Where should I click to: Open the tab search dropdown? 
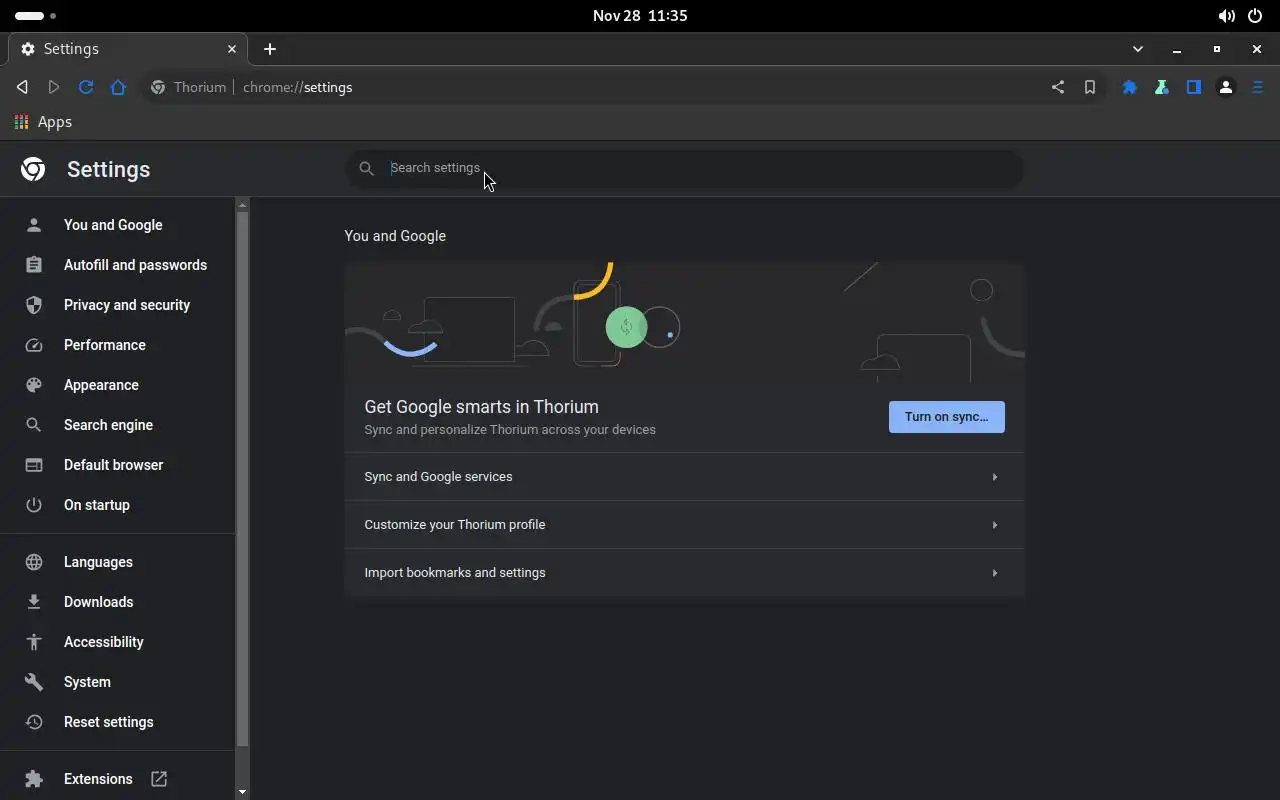click(x=1137, y=48)
